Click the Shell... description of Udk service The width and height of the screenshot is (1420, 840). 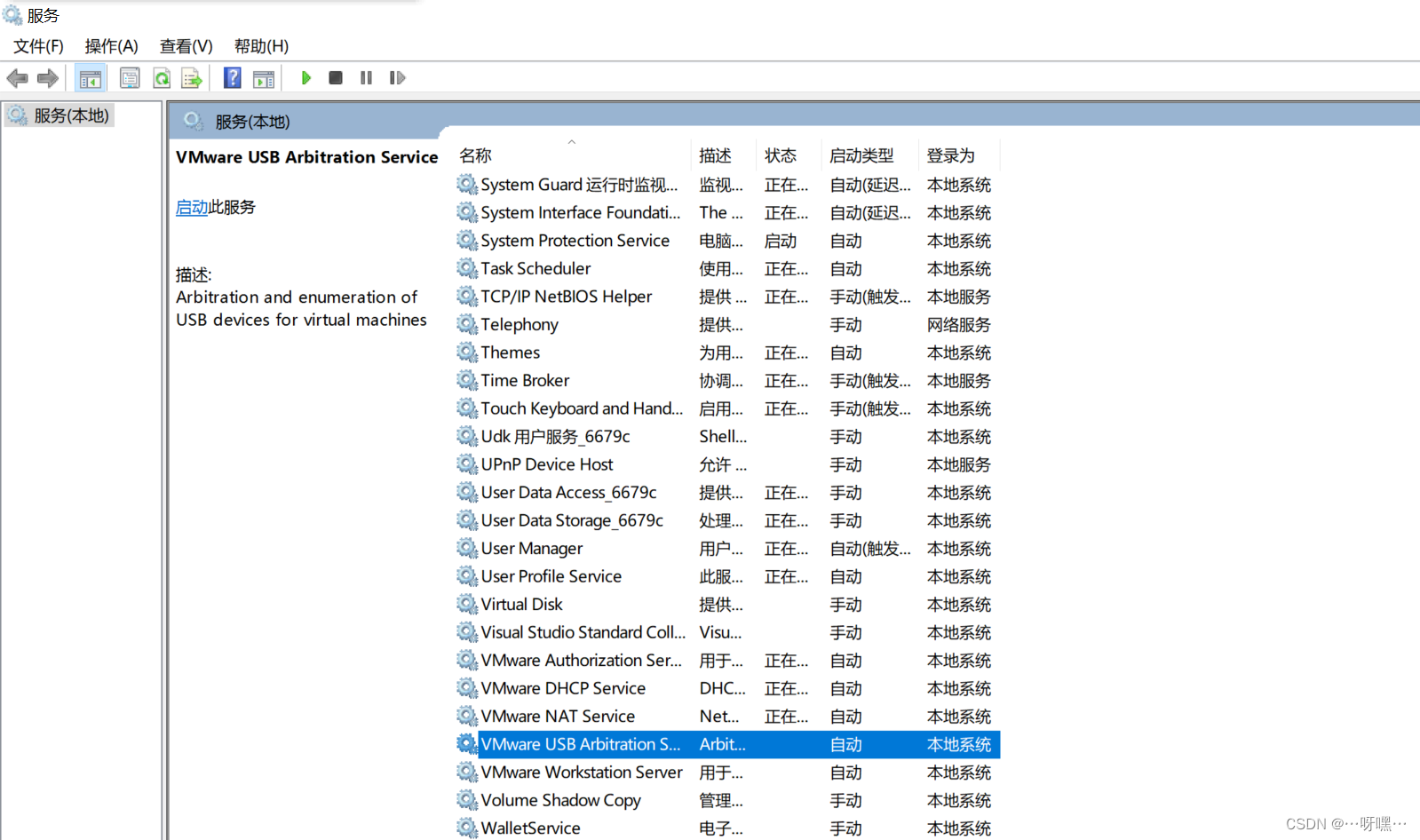(723, 436)
